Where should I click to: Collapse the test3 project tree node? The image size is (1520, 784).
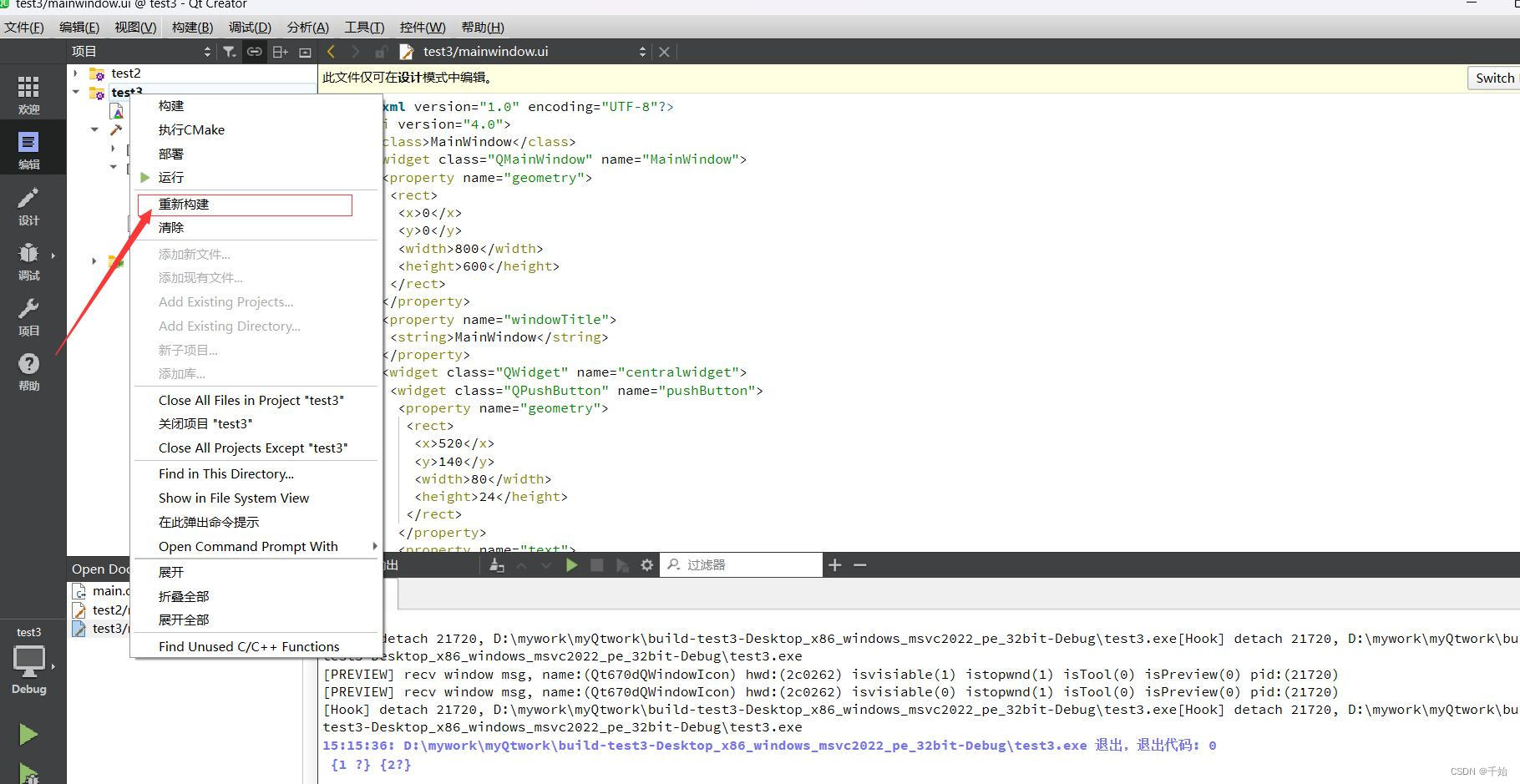click(x=76, y=92)
